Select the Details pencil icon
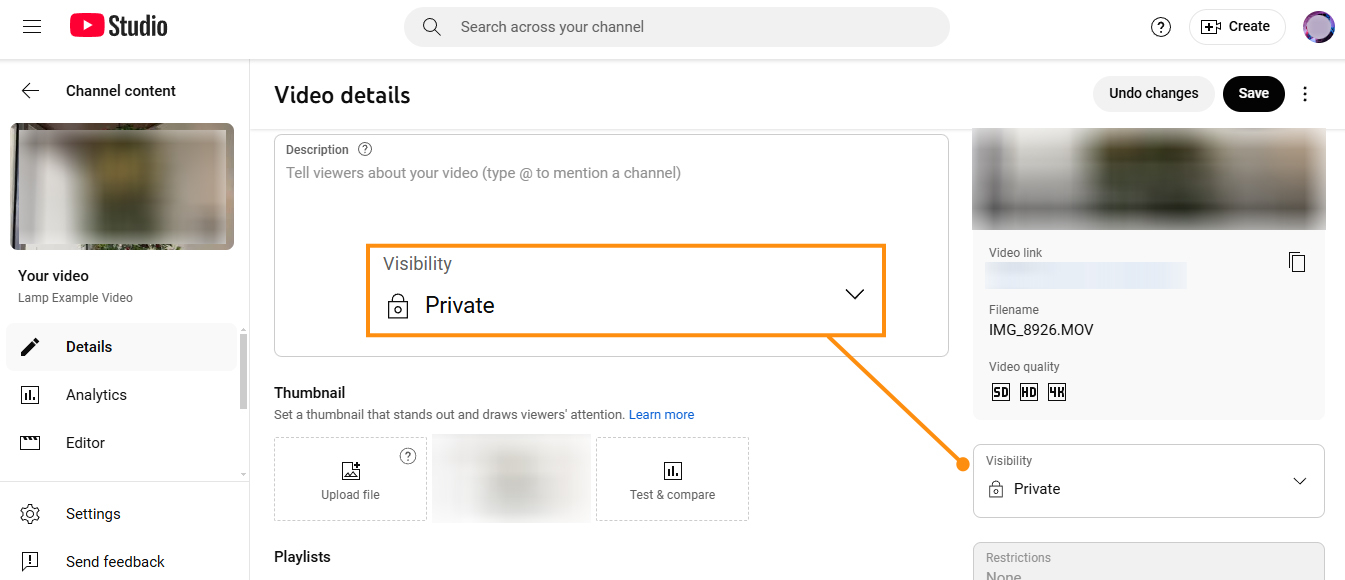The height and width of the screenshot is (580, 1345). click(31, 347)
